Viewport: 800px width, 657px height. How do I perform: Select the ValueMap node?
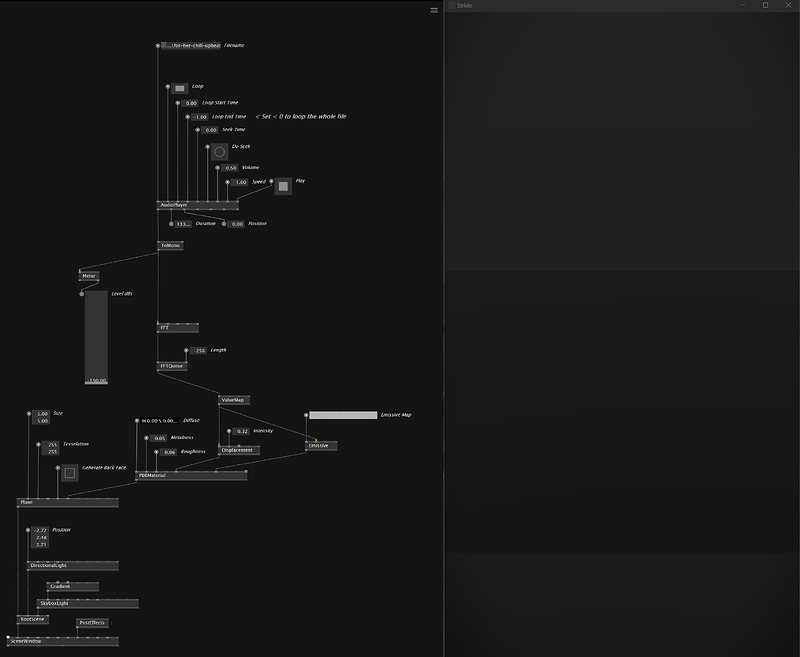click(x=234, y=400)
